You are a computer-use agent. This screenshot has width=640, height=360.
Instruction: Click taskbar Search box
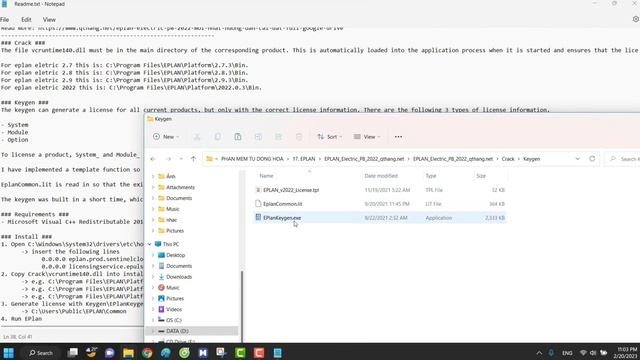pyautogui.click(x=41, y=353)
